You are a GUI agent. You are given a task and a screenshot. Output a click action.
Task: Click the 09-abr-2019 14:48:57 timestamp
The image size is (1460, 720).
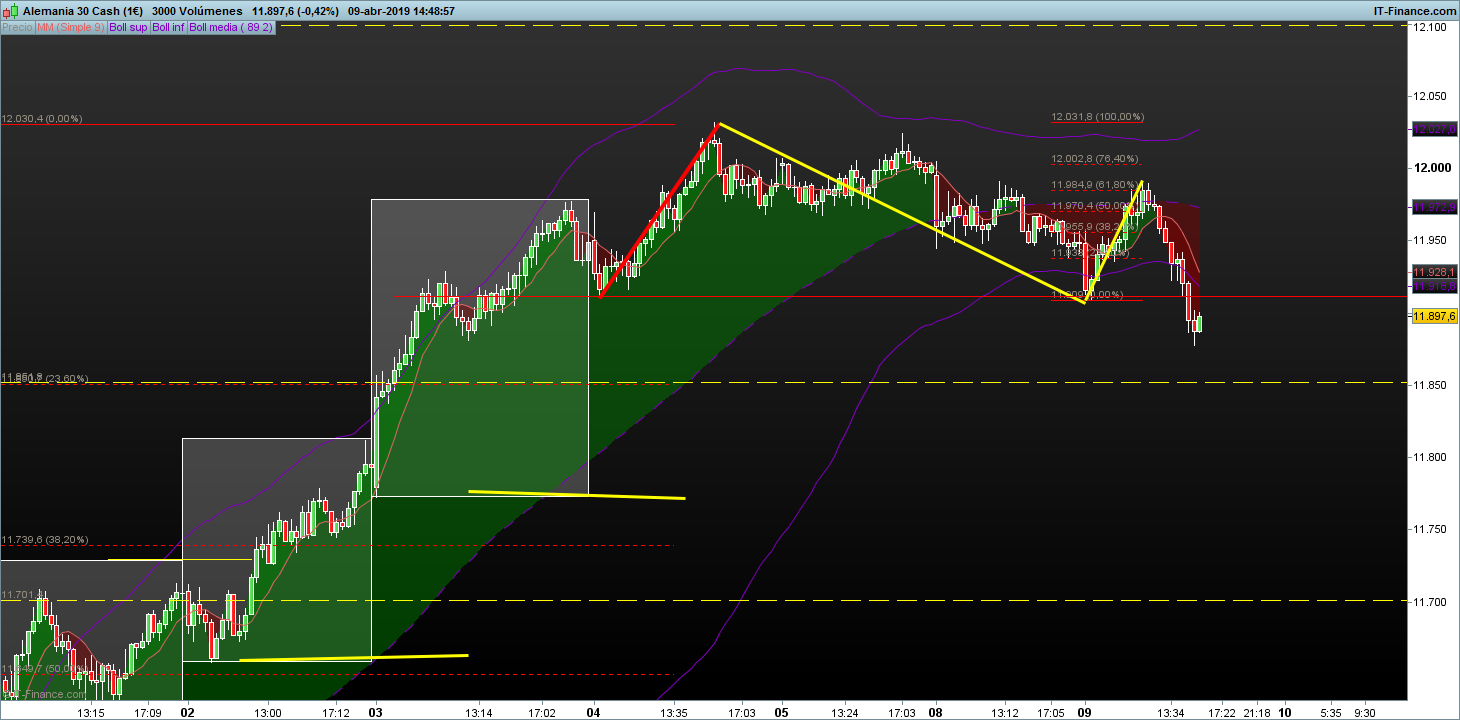(x=402, y=11)
